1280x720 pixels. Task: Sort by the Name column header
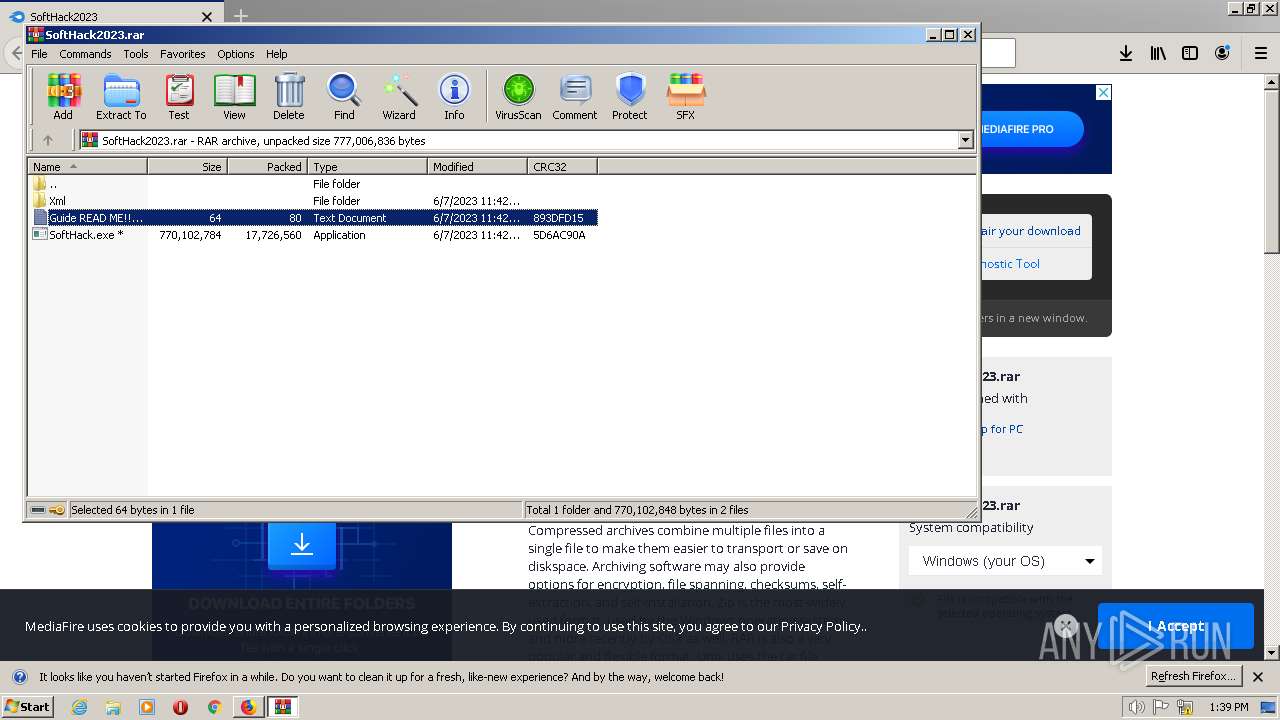coord(88,167)
